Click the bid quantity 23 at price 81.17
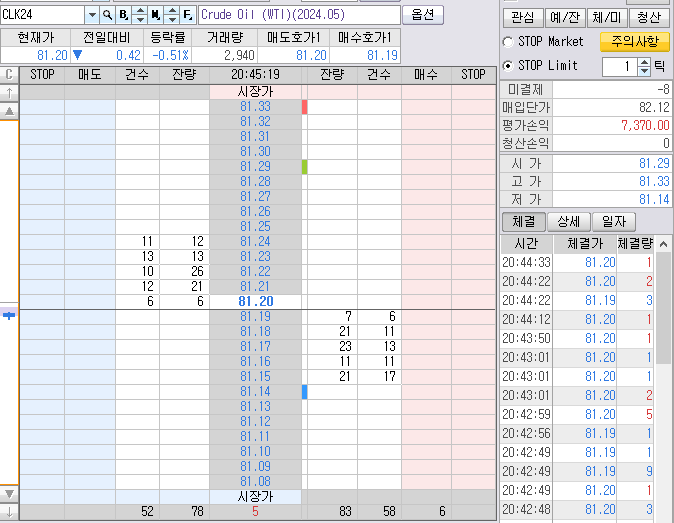 click(x=332, y=346)
